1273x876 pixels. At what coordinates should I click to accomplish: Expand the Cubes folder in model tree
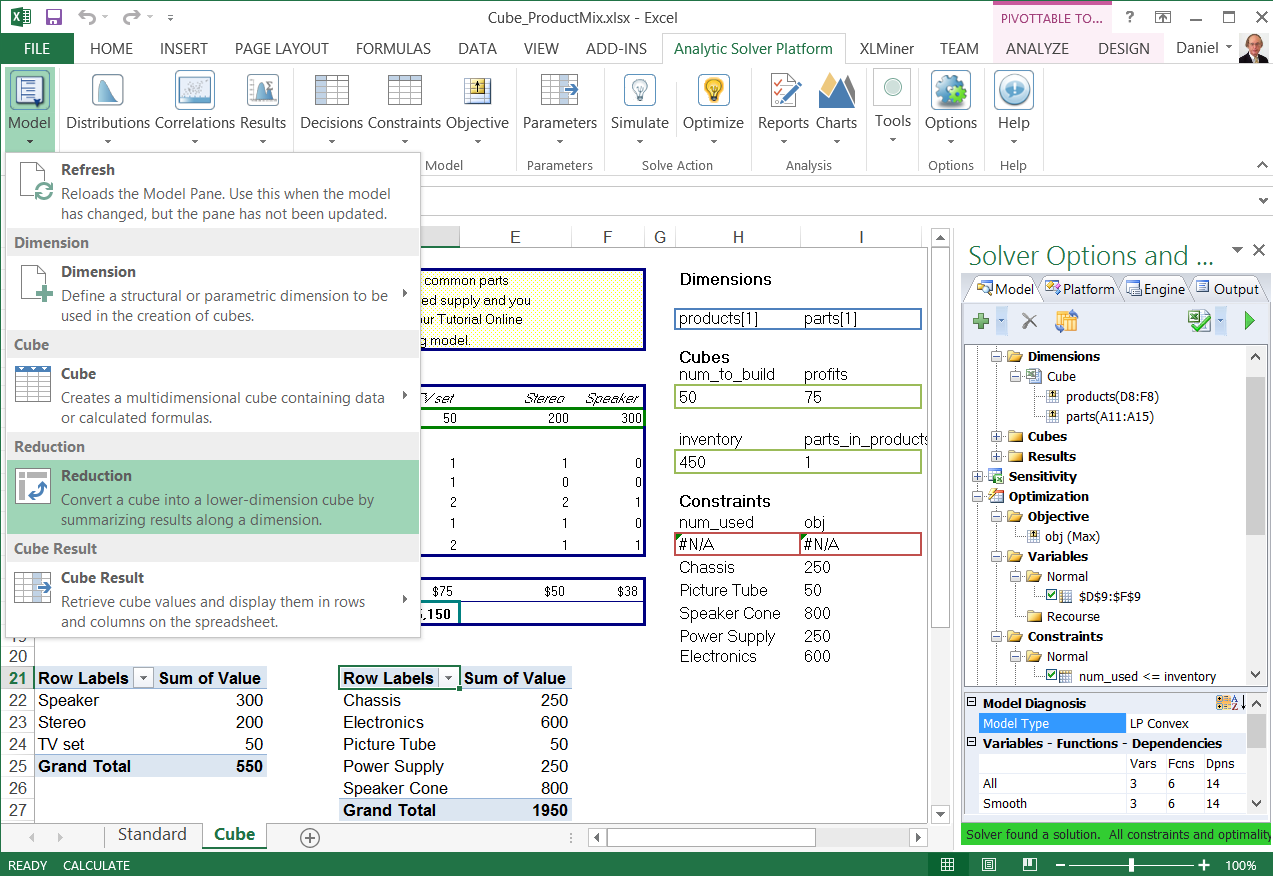click(997, 436)
